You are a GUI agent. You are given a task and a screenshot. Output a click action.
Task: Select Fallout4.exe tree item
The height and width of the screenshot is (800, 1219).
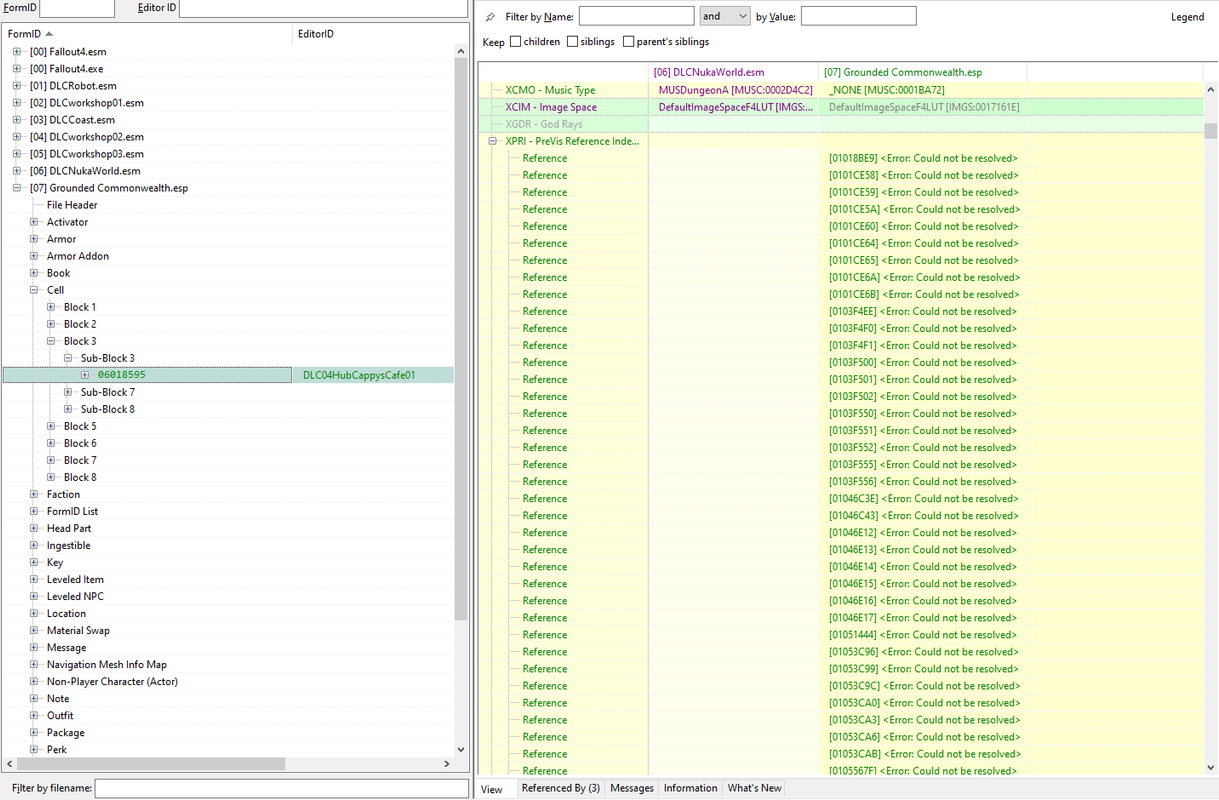point(66,69)
